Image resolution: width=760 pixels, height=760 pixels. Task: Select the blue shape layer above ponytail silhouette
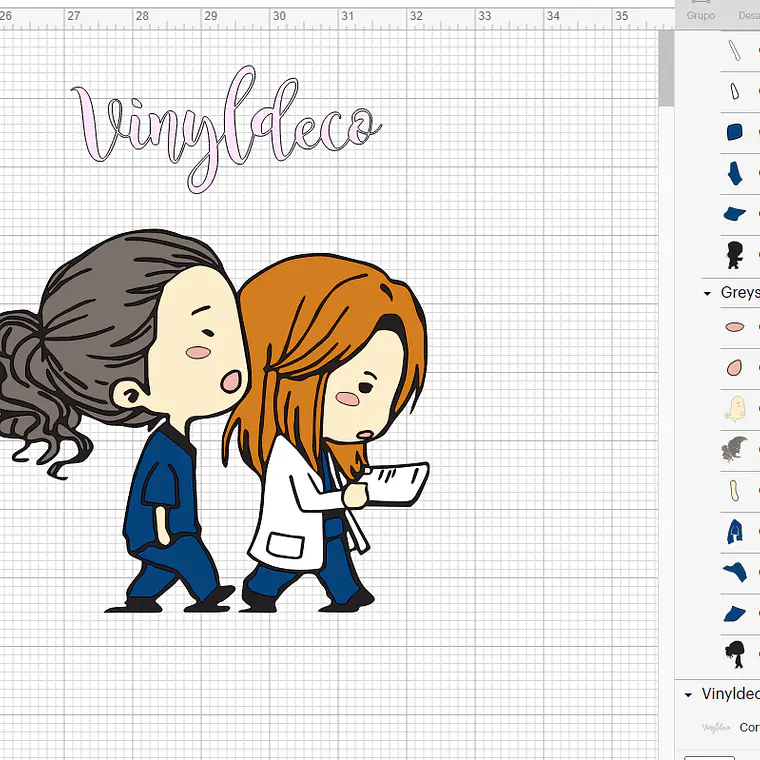click(x=734, y=613)
